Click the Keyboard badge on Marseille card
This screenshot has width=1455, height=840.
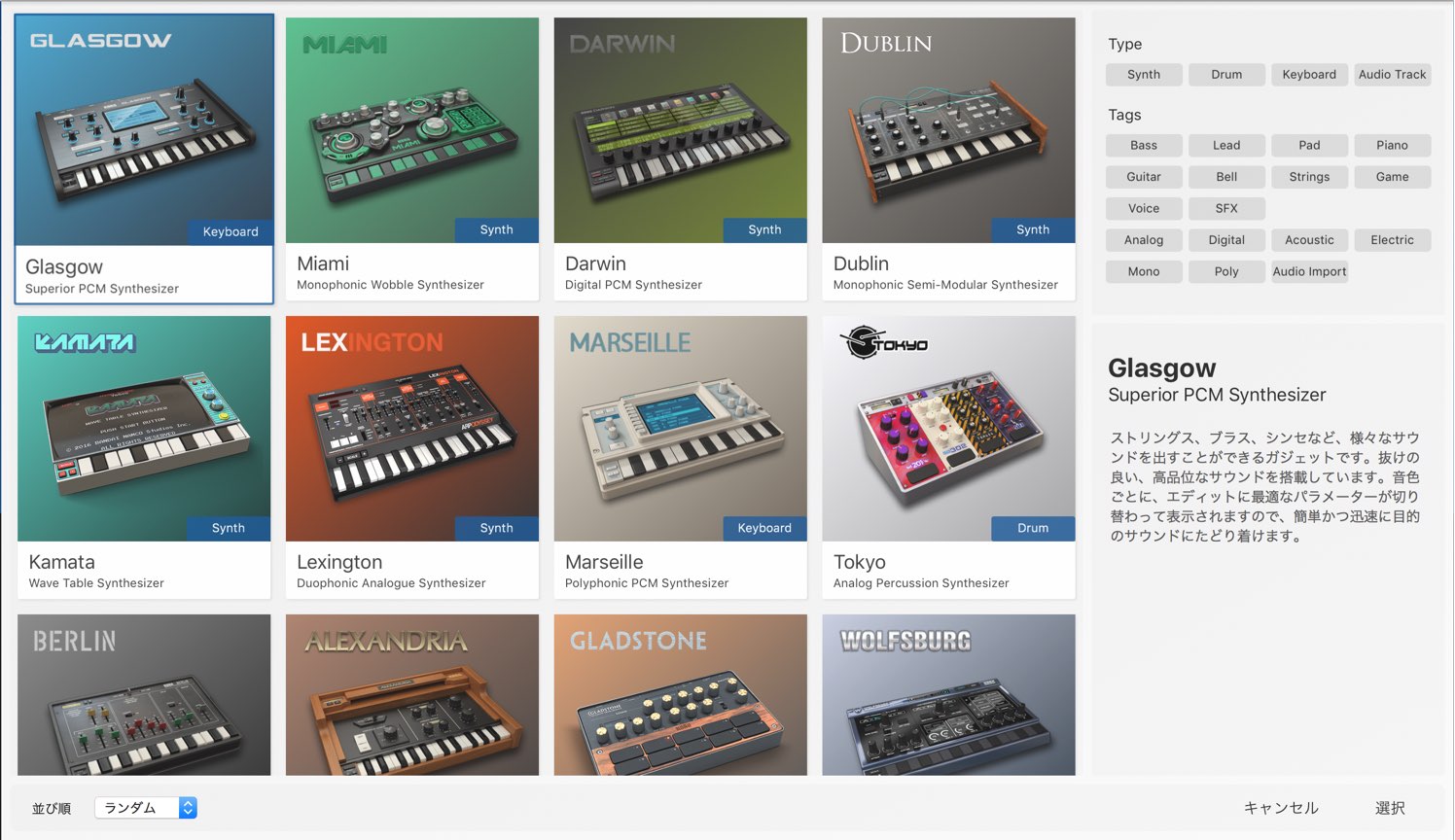764,528
